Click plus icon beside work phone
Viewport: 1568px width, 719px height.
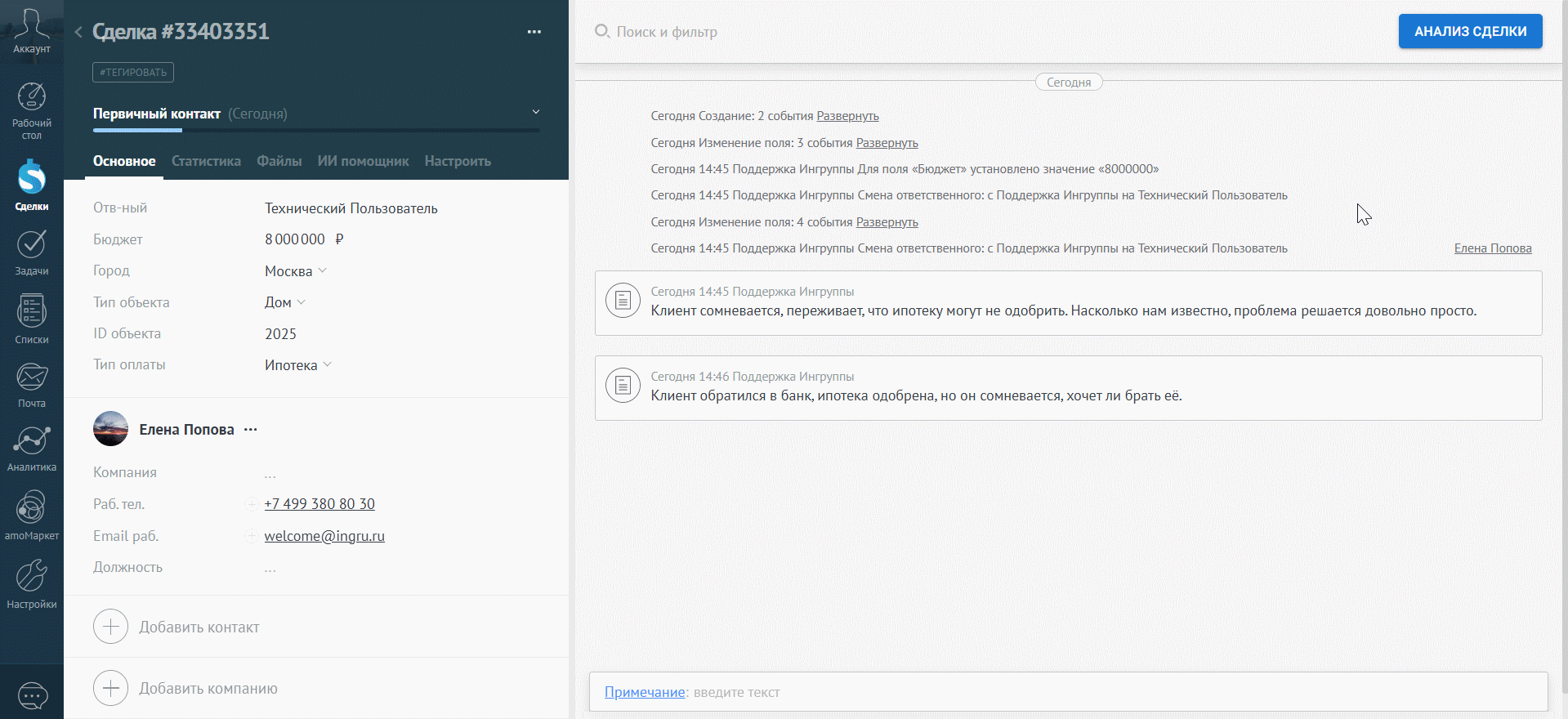[x=252, y=505]
